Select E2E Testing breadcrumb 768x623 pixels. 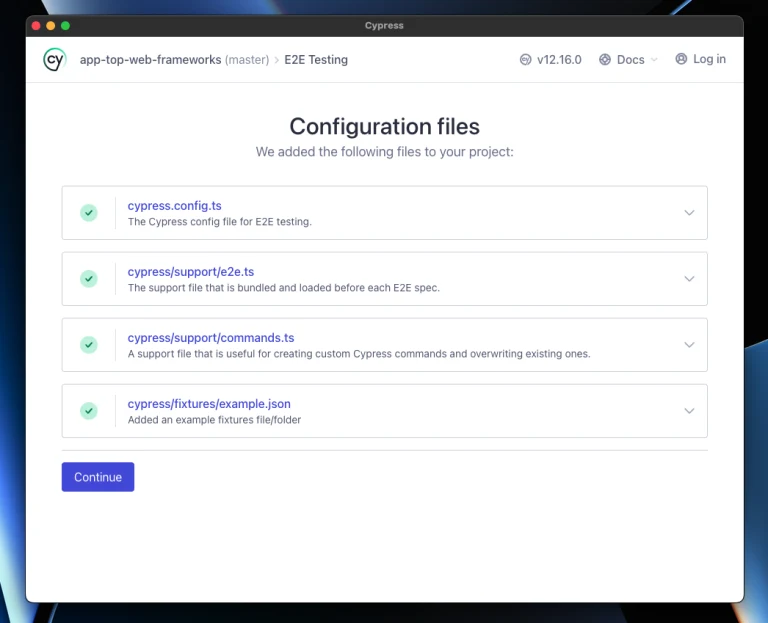coord(316,60)
